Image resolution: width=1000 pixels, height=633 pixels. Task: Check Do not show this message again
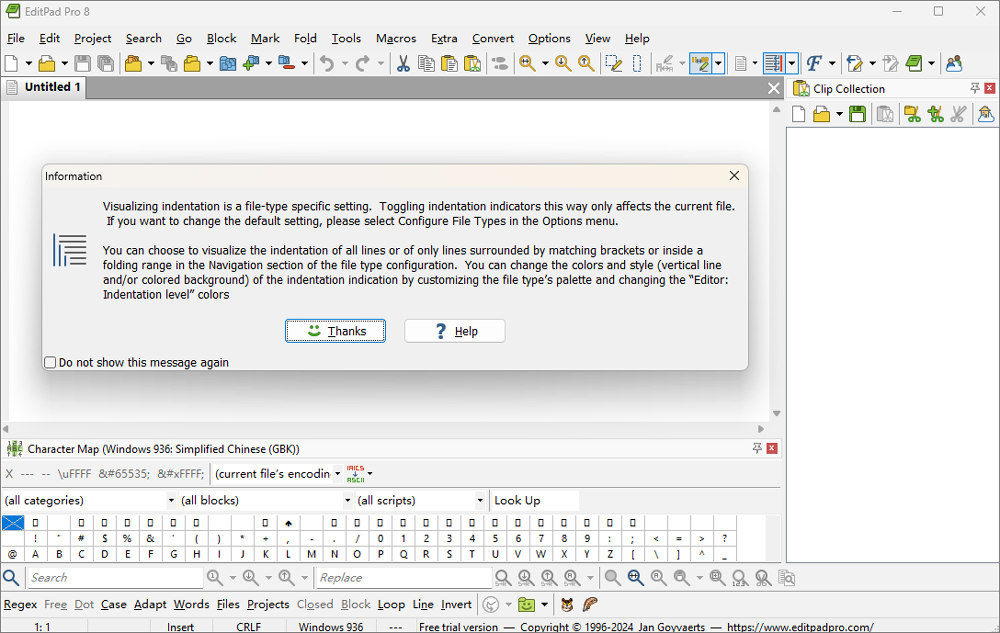tap(50, 362)
